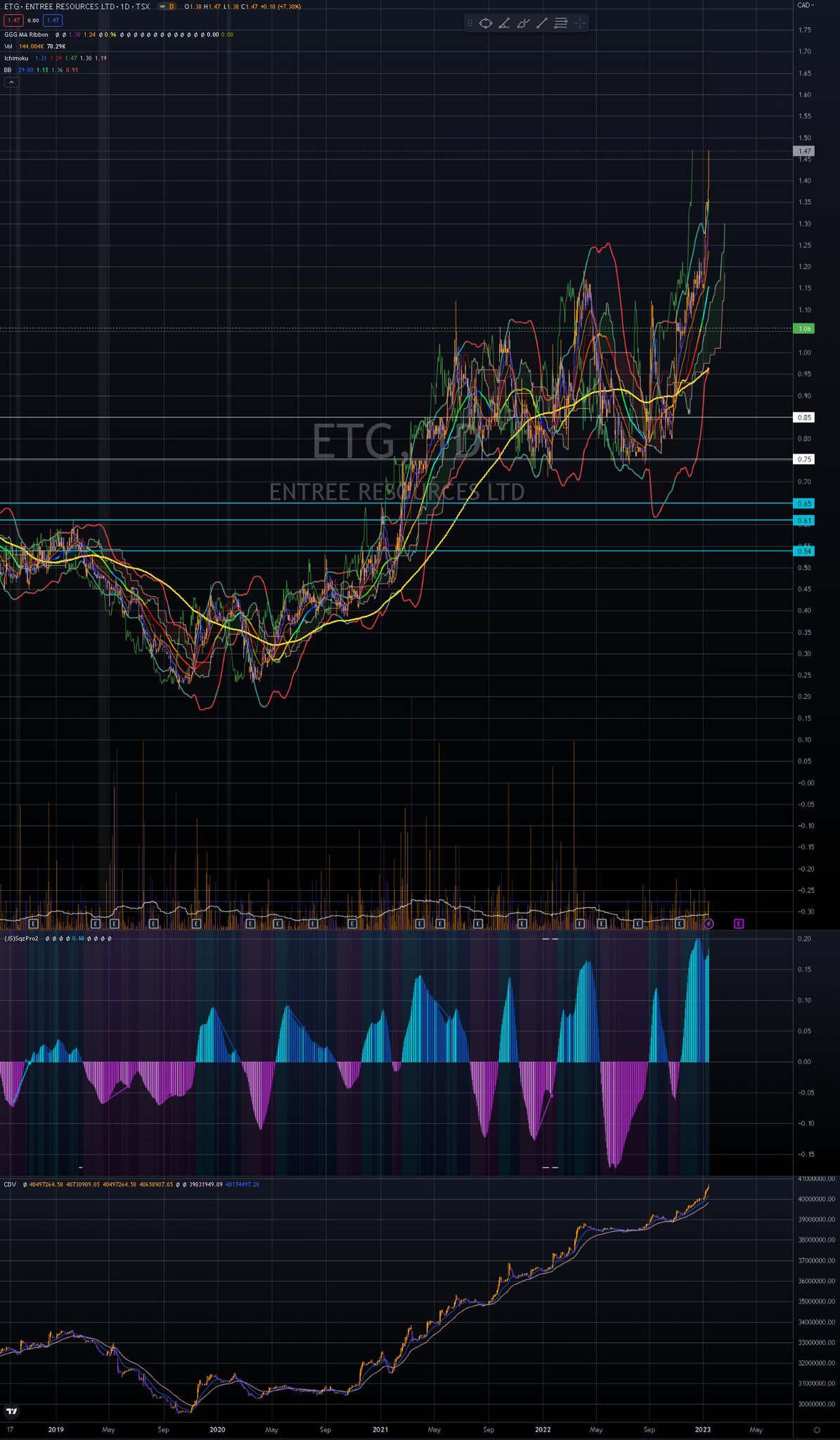The image size is (840, 1440).
Task: Select the Vol indicator legend
Action: click(x=8, y=46)
